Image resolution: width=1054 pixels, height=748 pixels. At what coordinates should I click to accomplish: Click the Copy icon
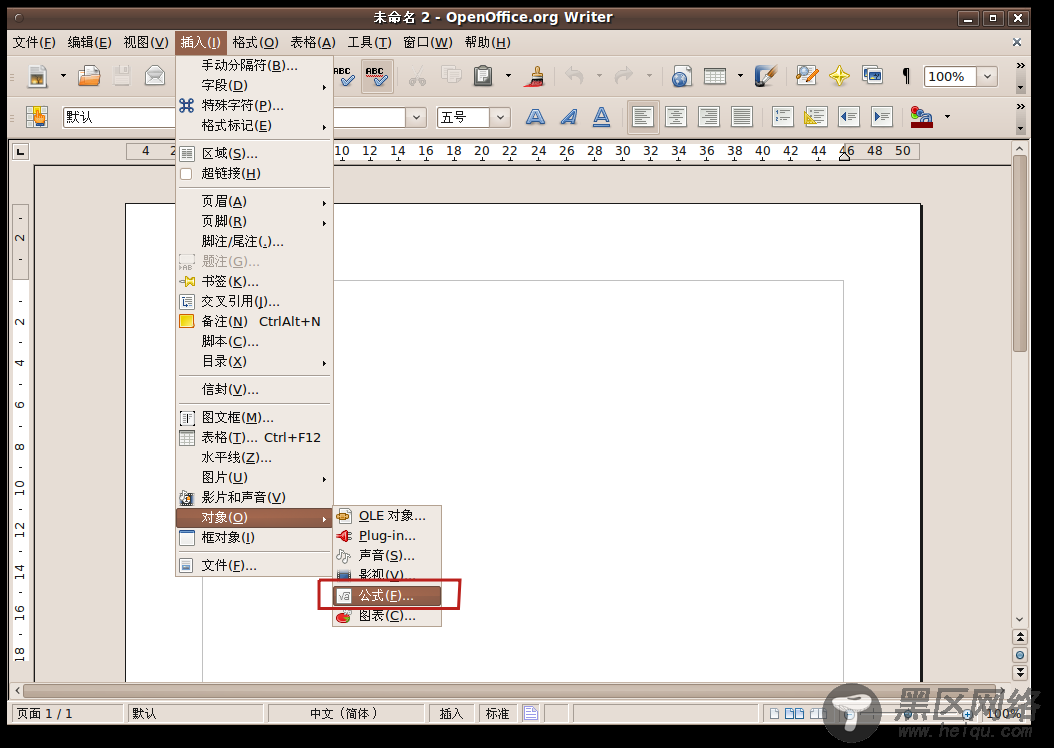click(x=450, y=76)
